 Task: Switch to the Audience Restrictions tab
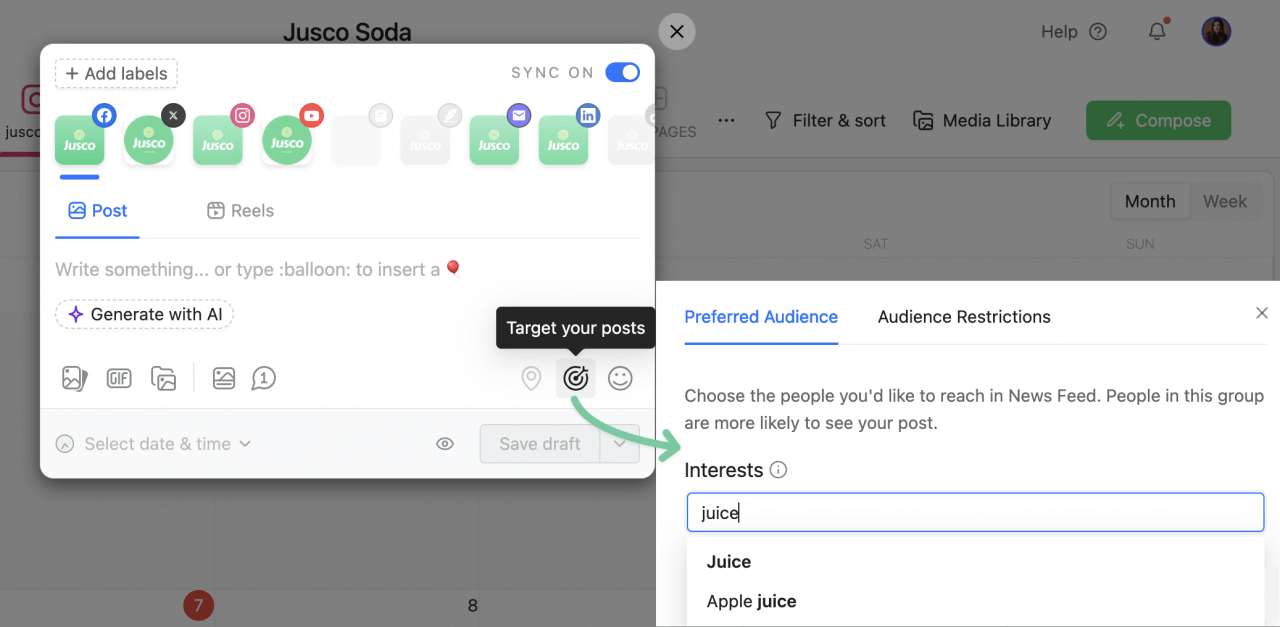[x=964, y=317]
